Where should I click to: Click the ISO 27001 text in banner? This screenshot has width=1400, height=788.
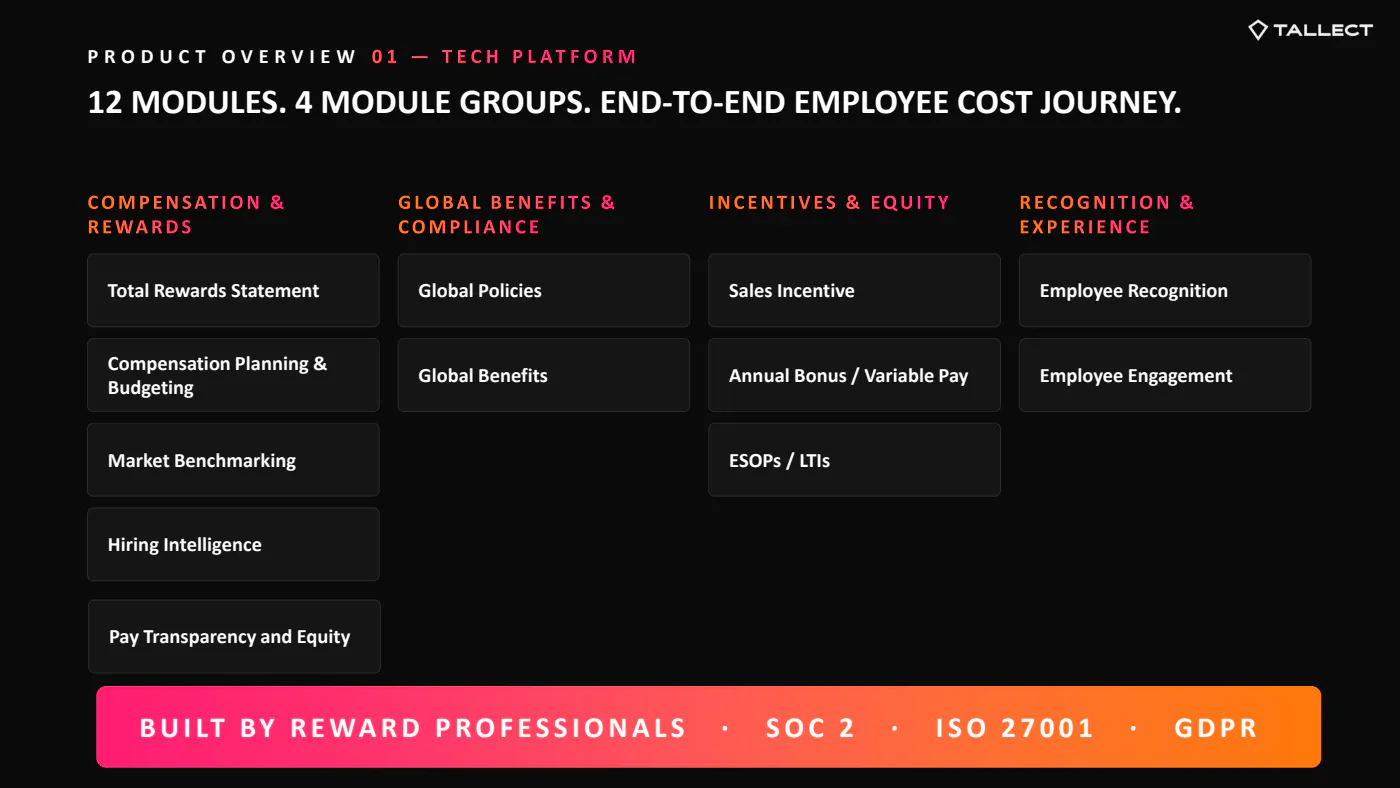tap(1015, 728)
